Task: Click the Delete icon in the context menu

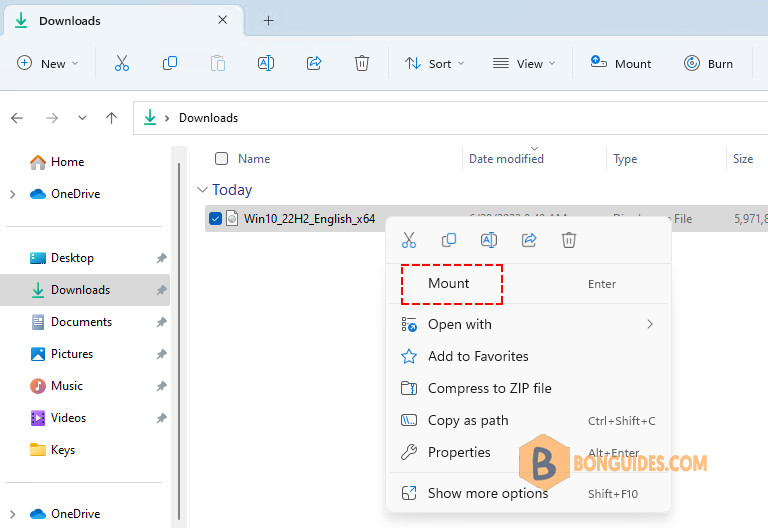Action: coord(569,240)
